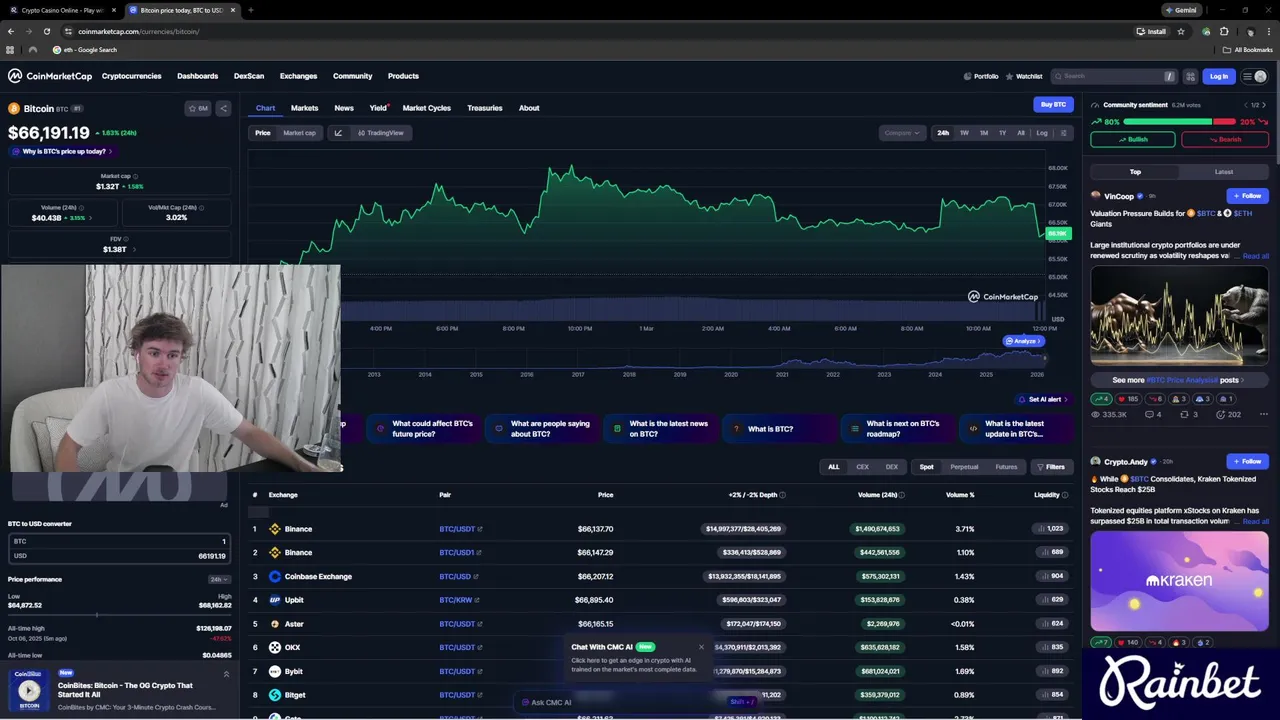Open liquidity score 1,023 for Binance
The image size is (1280, 720).
(x=1051, y=529)
